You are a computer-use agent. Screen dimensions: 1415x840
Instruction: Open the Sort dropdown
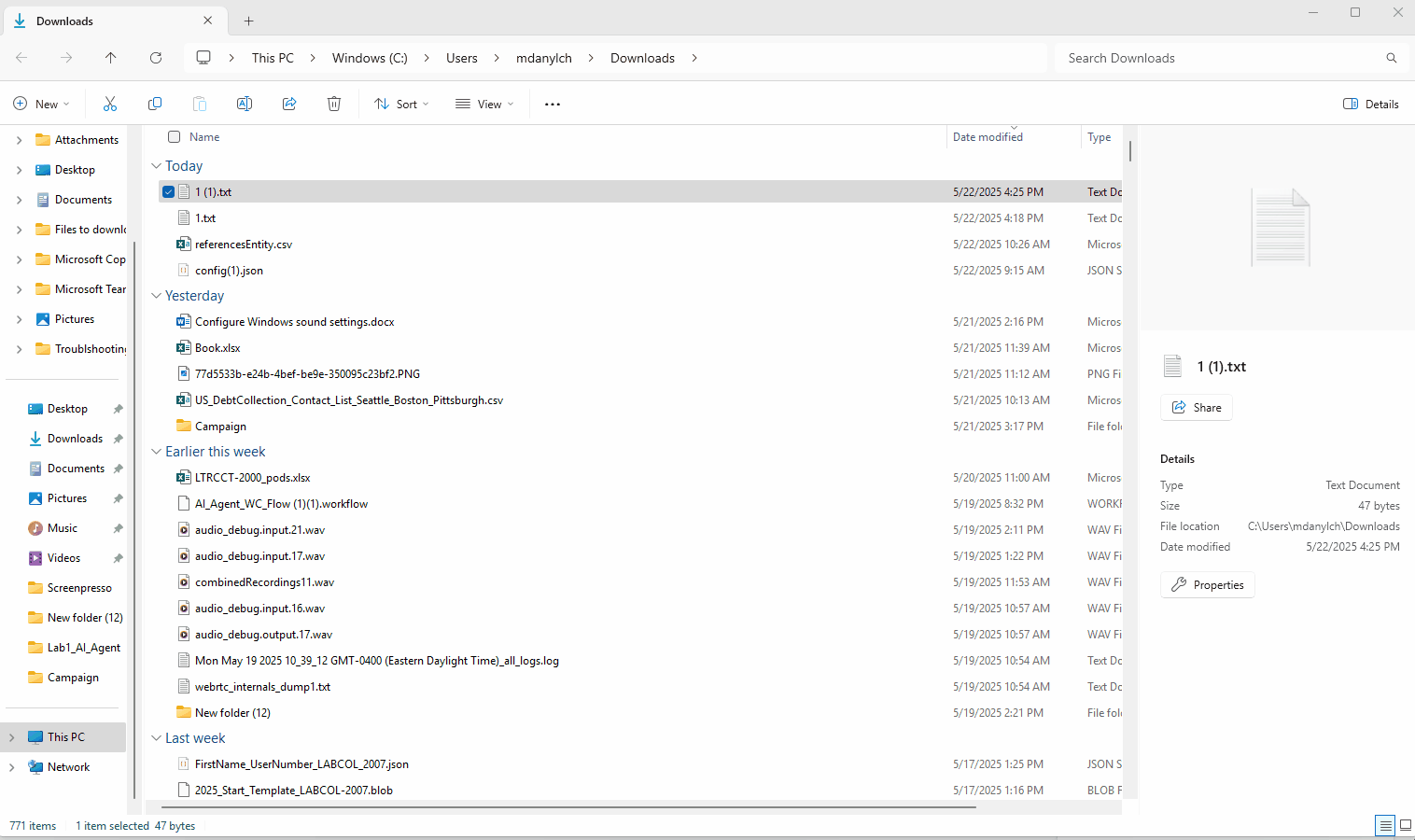point(401,105)
